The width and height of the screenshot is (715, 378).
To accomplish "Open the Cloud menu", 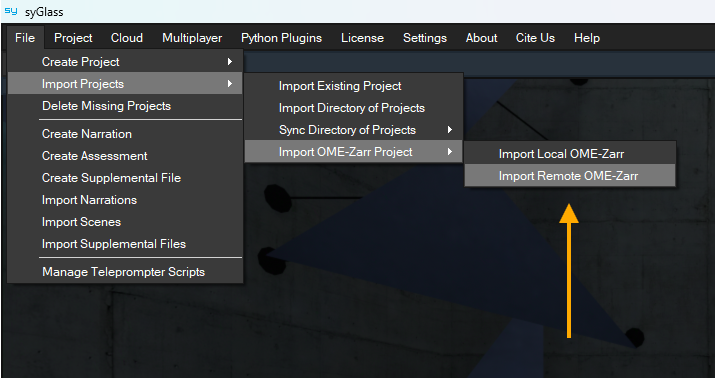I will (127, 38).
